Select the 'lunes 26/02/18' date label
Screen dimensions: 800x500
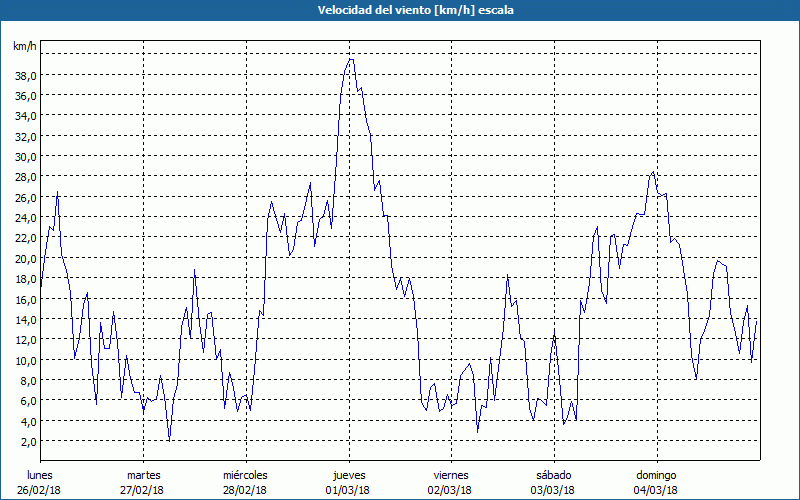click(41, 482)
